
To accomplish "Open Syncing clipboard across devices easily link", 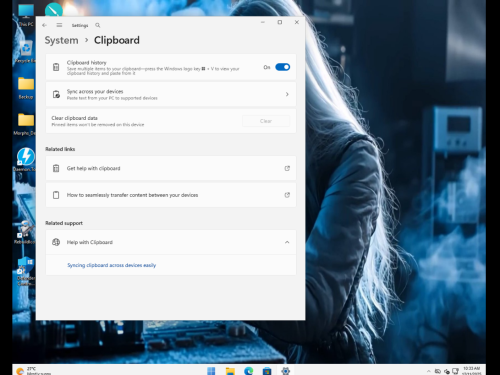I will [x=112, y=265].
